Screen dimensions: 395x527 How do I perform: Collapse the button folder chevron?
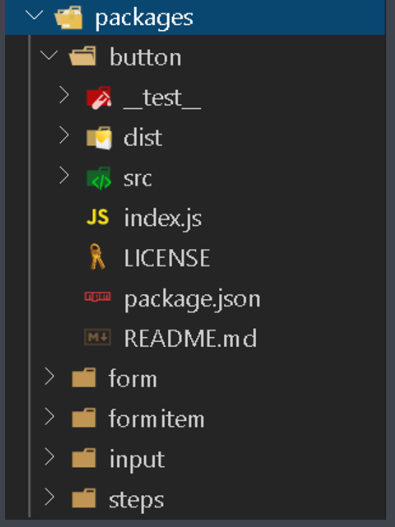point(49,55)
